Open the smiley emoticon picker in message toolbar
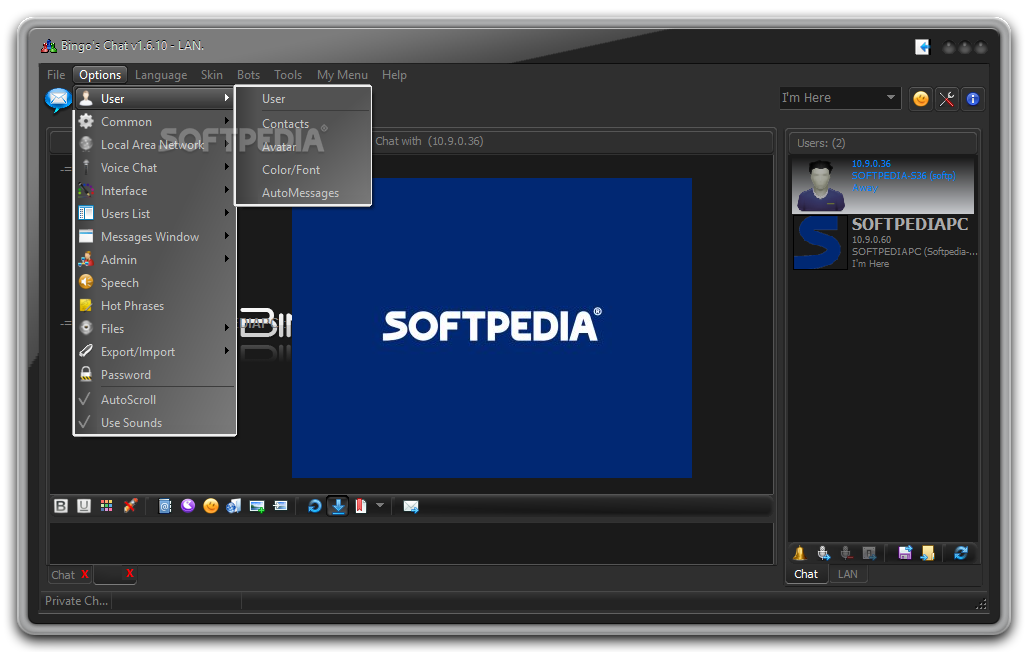 click(210, 506)
